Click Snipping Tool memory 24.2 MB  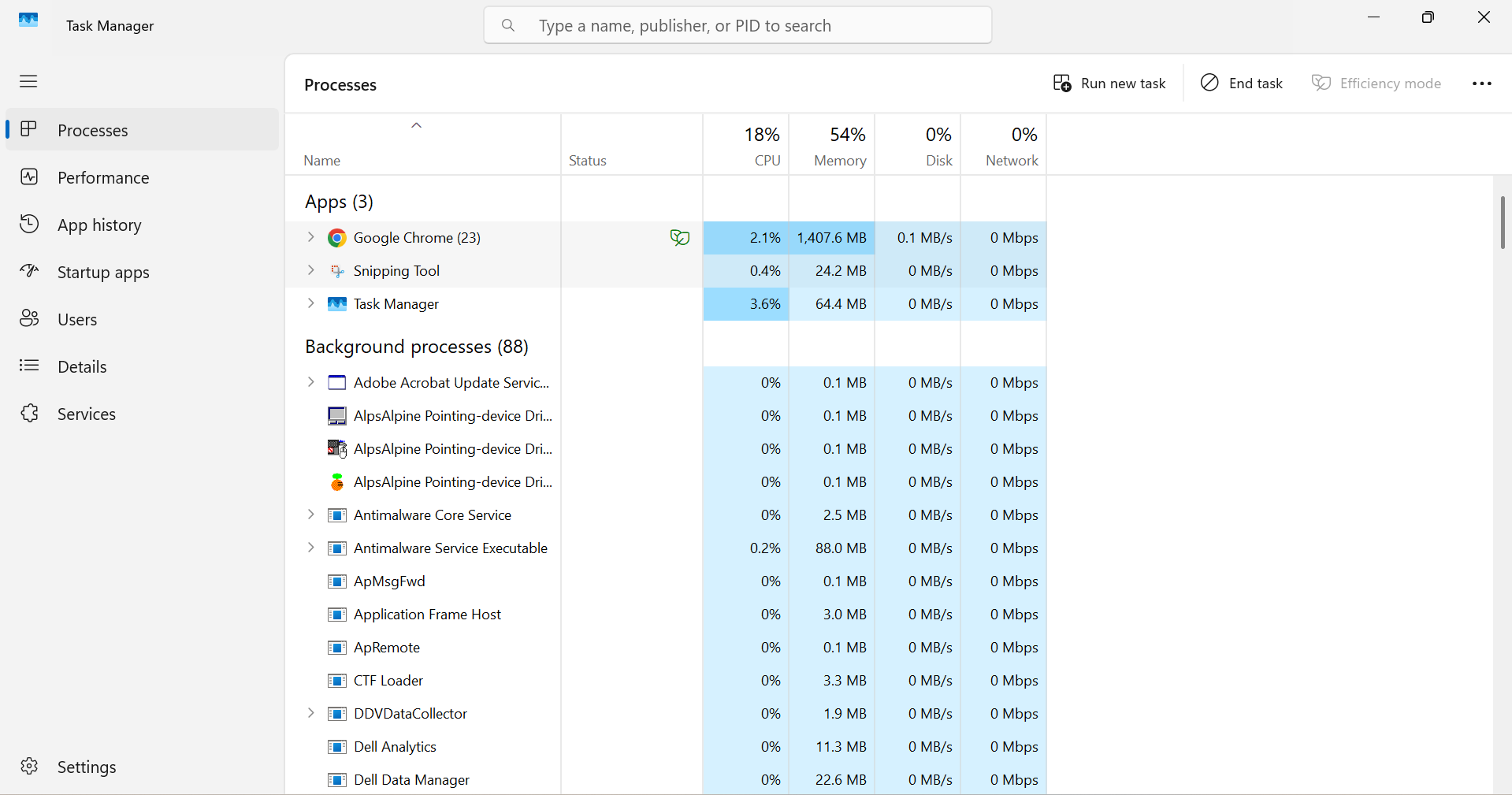pos(841,271)
